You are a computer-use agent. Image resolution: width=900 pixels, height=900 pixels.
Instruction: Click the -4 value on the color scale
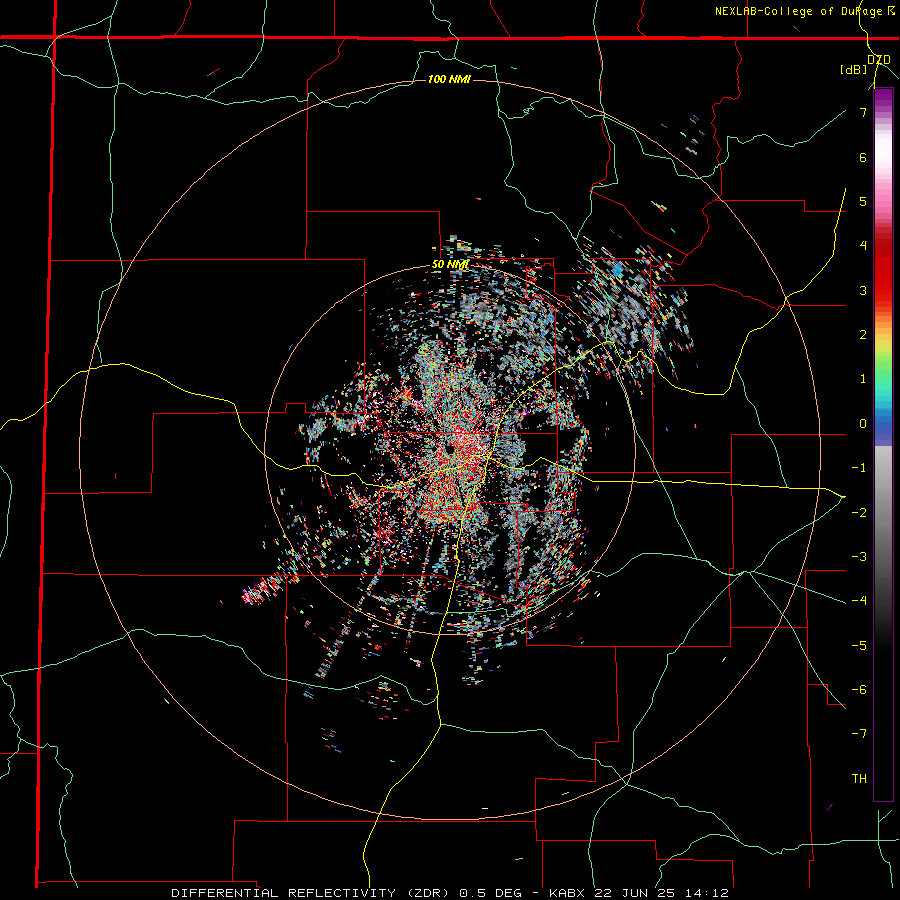(x=859, y=601)
